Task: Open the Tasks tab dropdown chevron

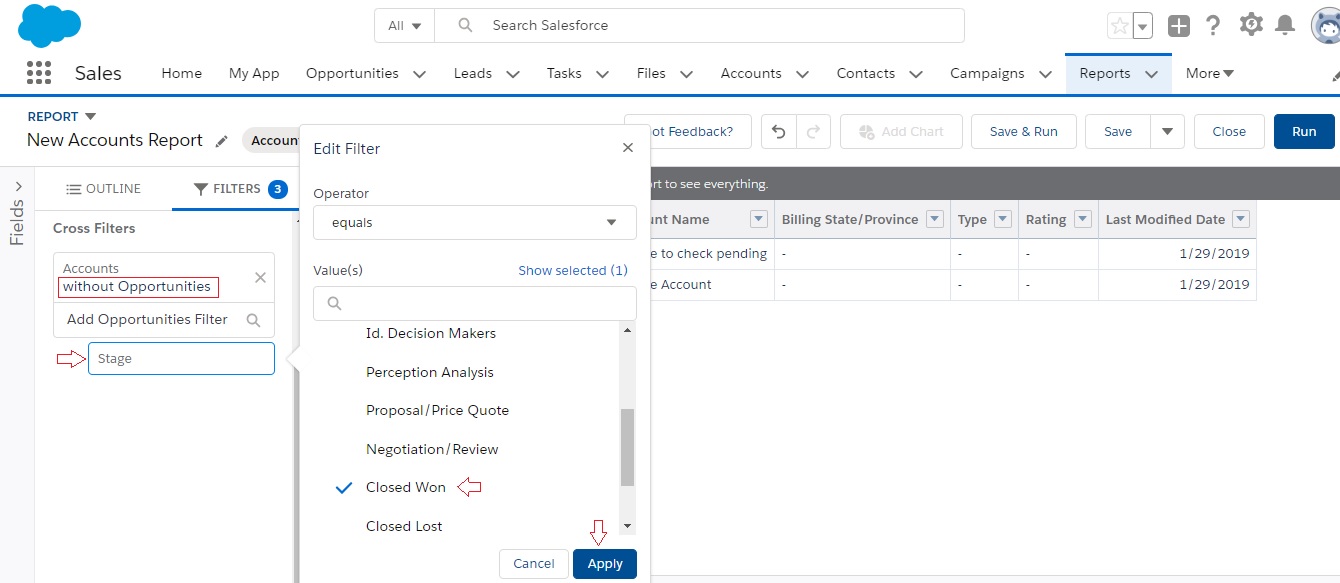Action: (x=602, y=74)
